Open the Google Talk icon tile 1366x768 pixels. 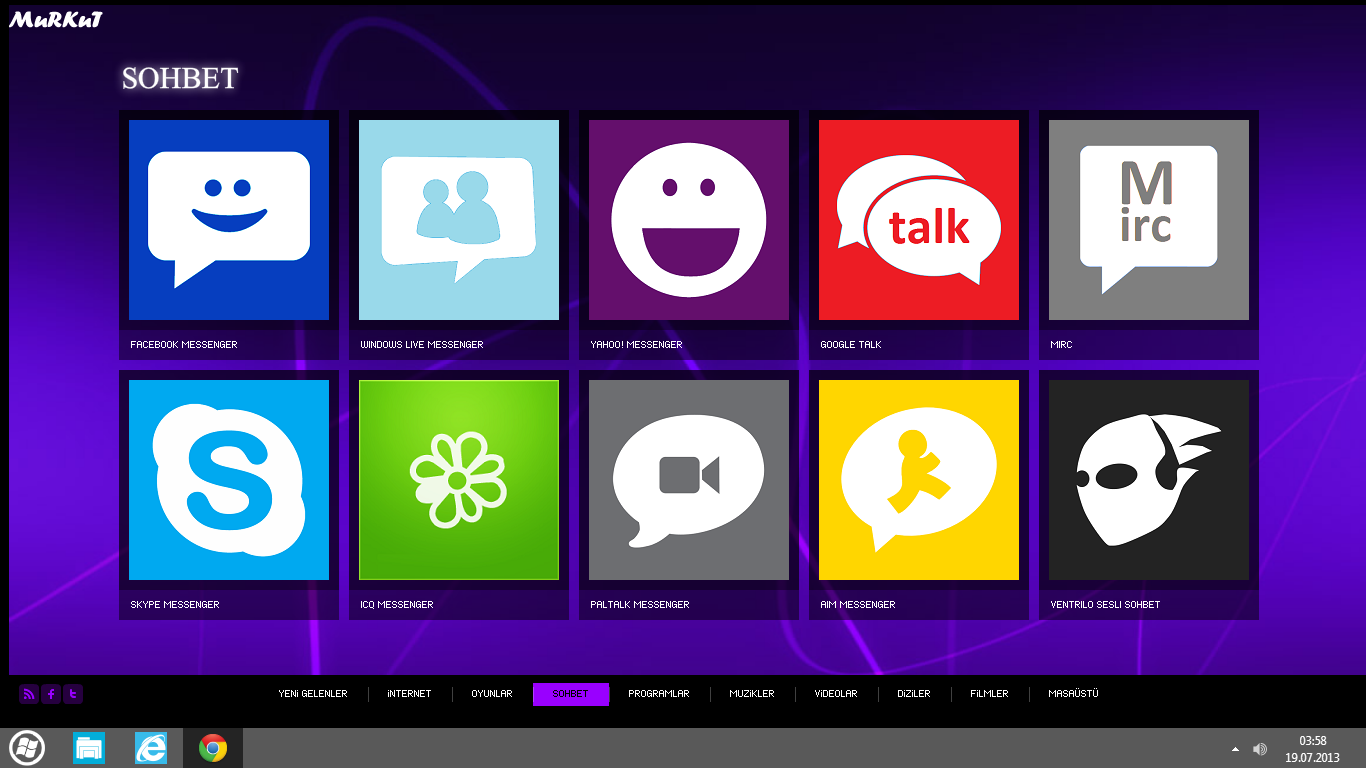919,220
